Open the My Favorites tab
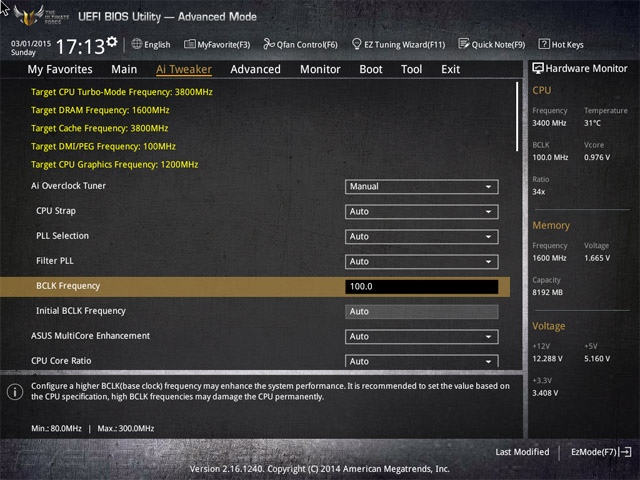This screenshot has width=640, height=480. tap(60, 69)
